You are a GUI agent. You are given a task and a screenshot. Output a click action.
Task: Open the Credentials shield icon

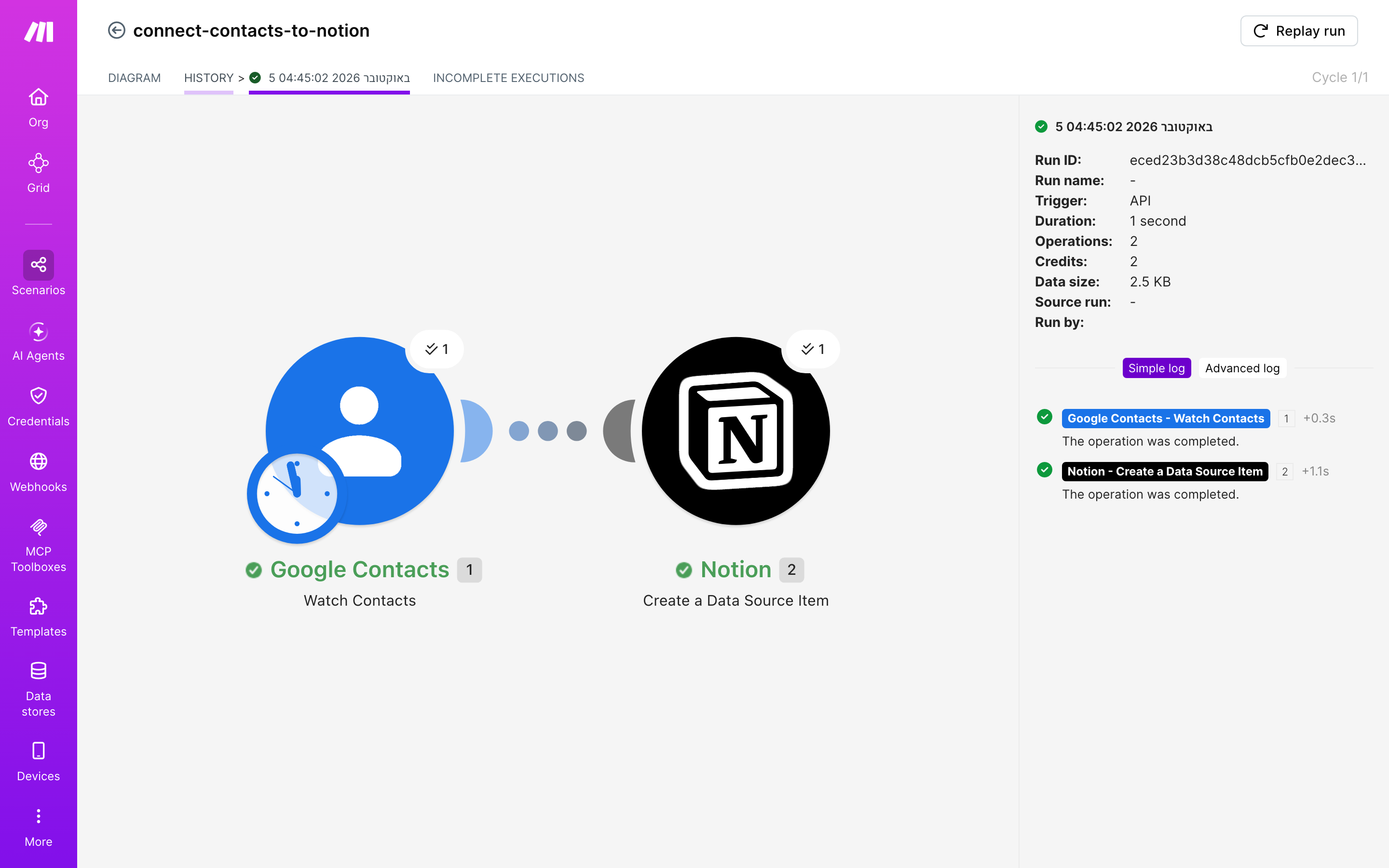[39, 396]
